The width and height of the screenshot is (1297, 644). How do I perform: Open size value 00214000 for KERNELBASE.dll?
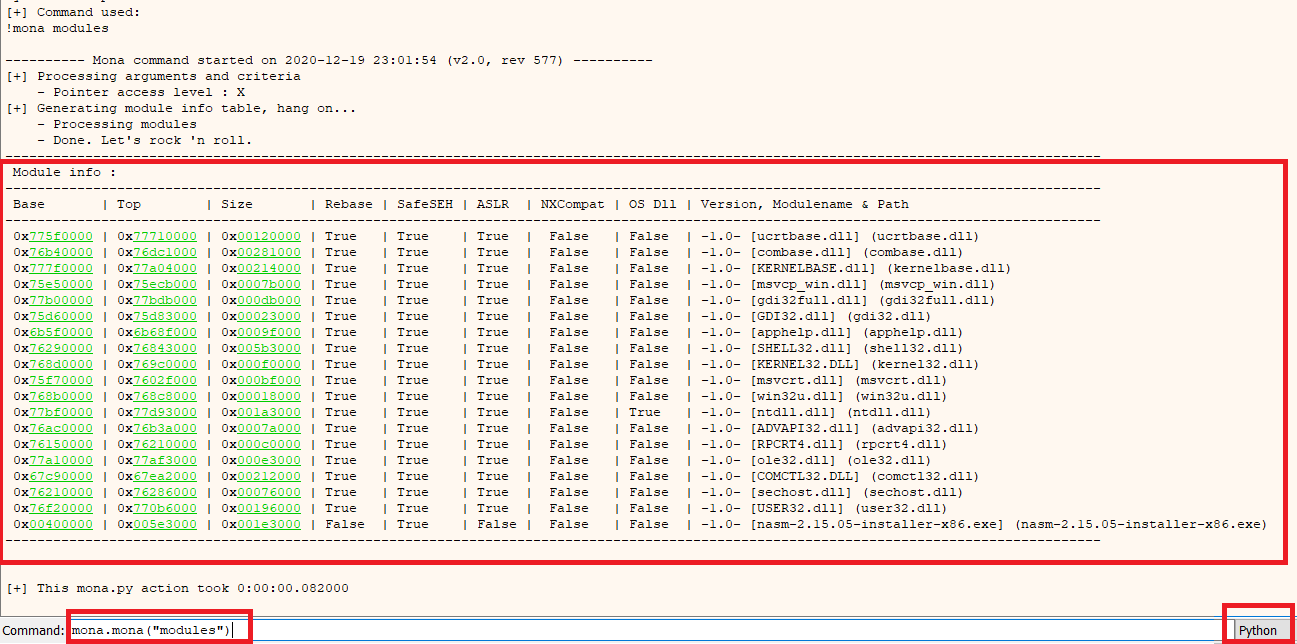click(269, 268)
